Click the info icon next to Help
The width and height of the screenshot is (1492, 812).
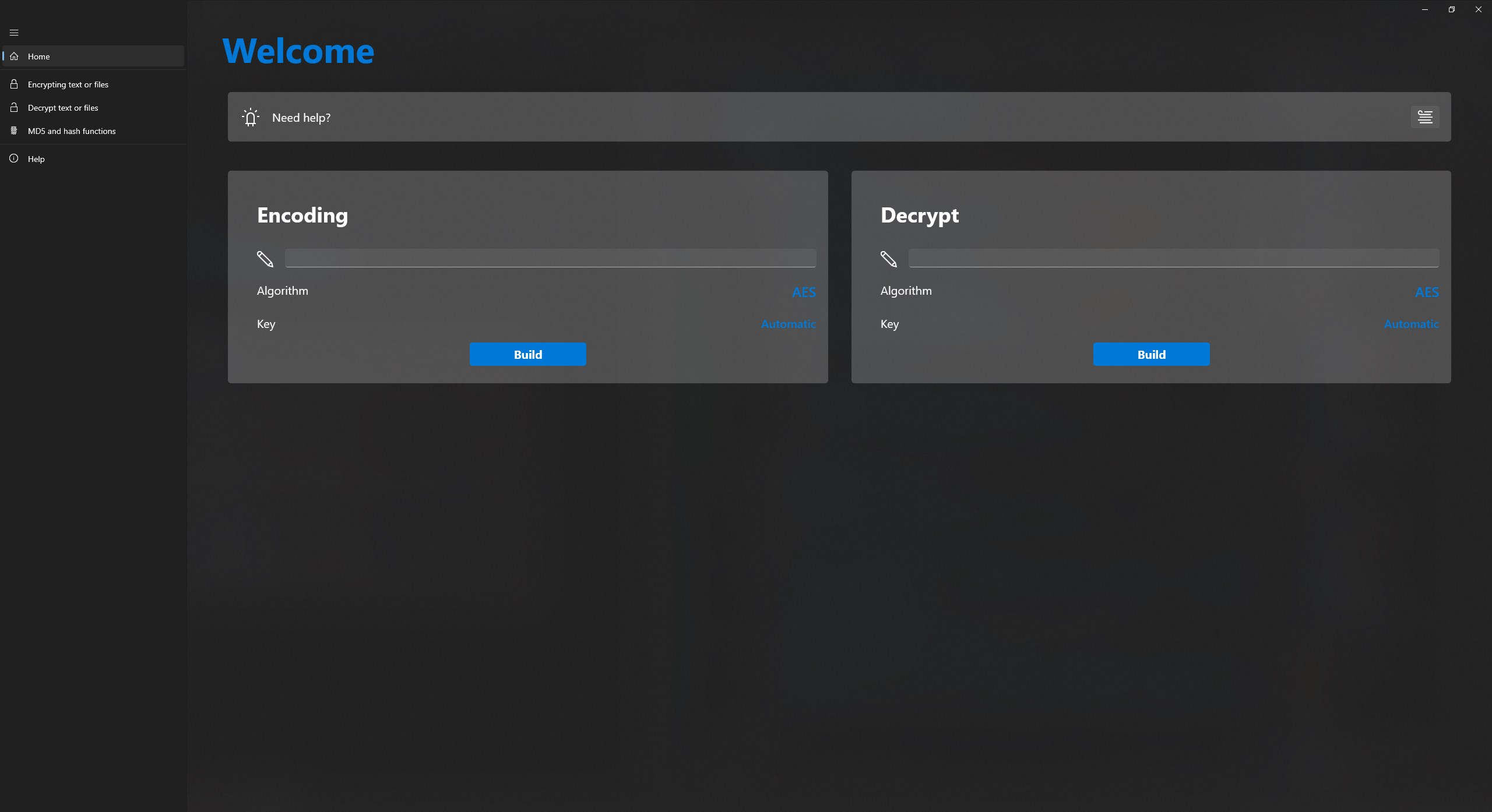13,158
